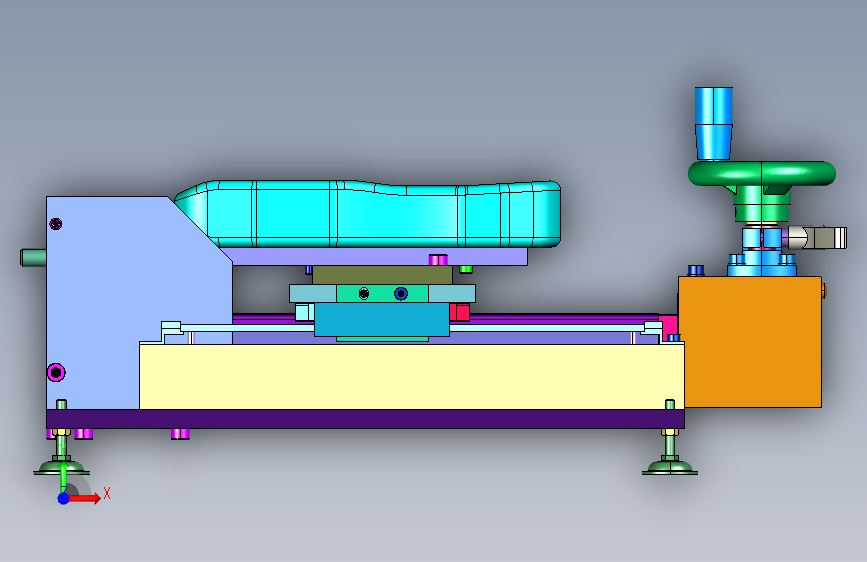867x562 pixels.
Task: Select the magenta hex bolt on left bracket
Action: pyautogui.click(x=56, y=372)
